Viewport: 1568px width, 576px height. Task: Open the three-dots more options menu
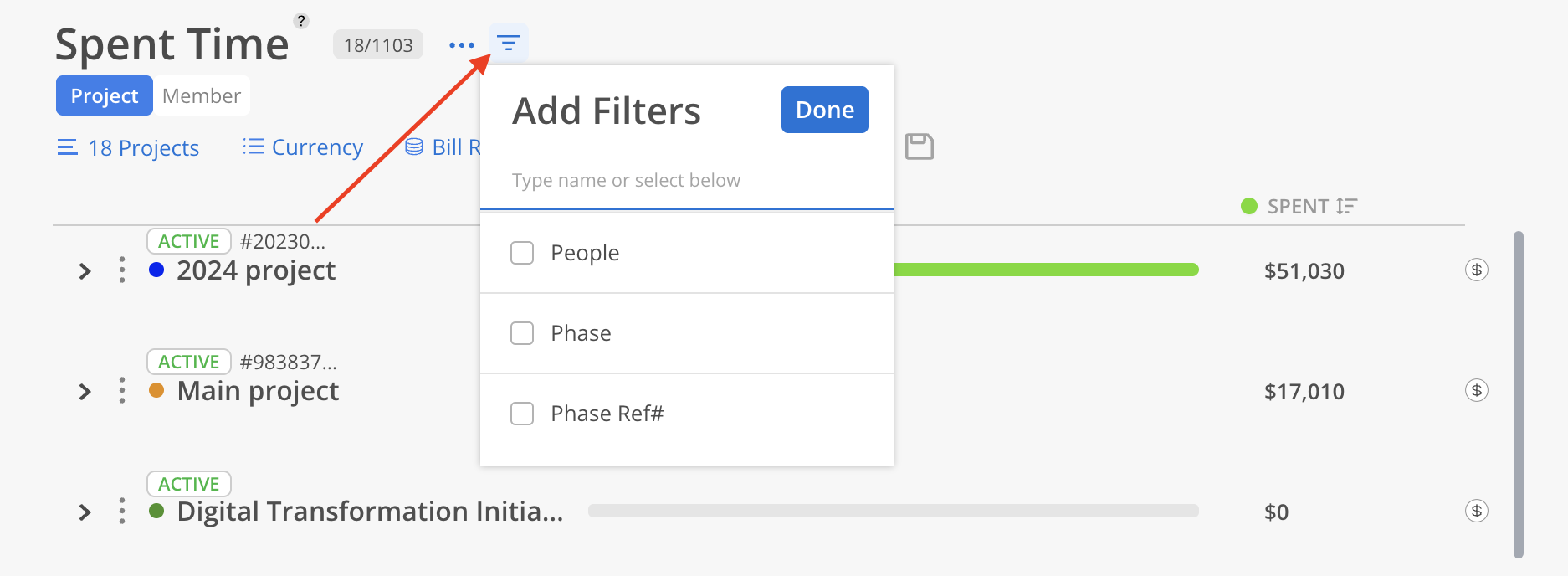[x=461, y=45]
